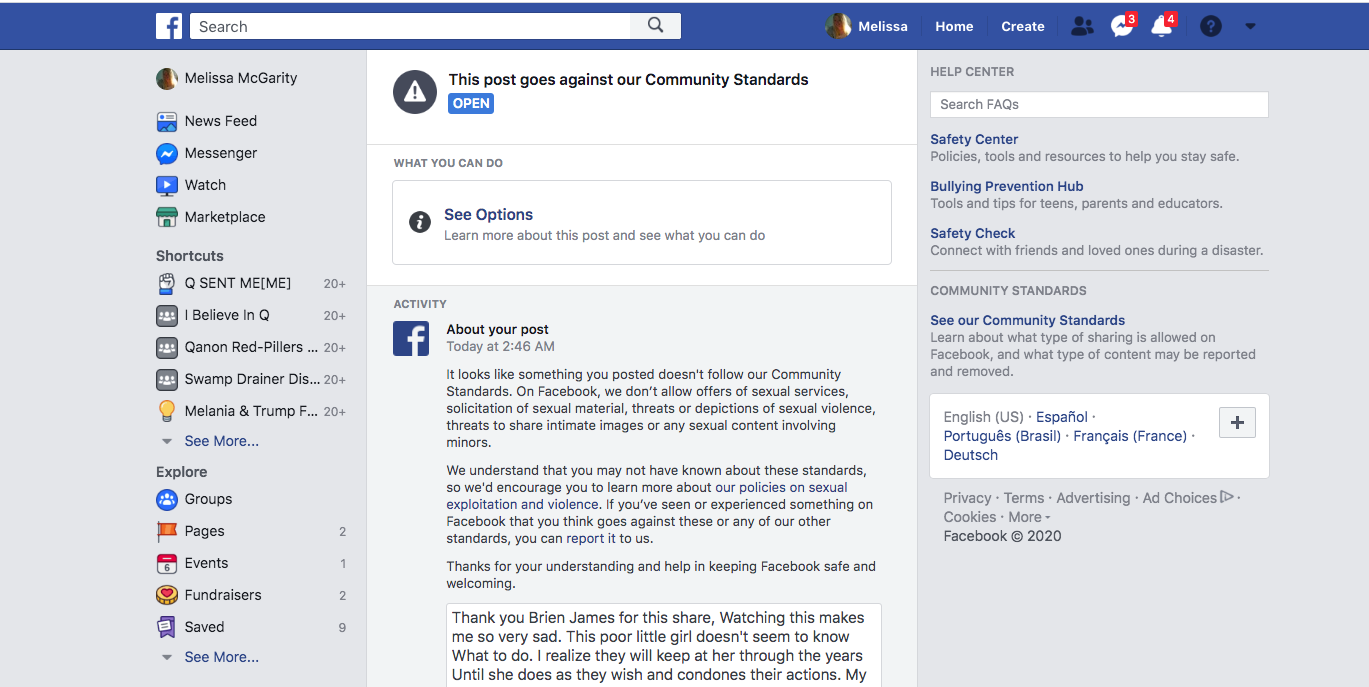Open the Q SENT ME[ME] shortcut icon
Screen dimensions: 1369x687
pos(167,283)
